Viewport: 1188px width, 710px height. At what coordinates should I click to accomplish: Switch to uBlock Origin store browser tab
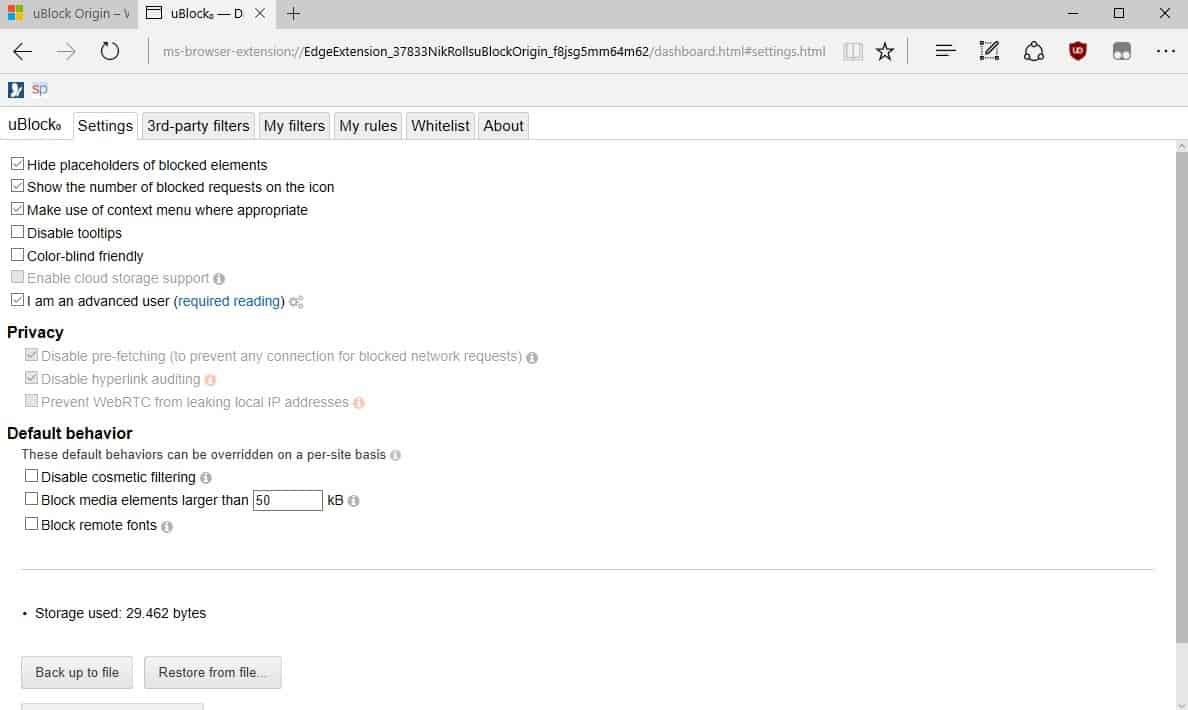tap(68, 14)
